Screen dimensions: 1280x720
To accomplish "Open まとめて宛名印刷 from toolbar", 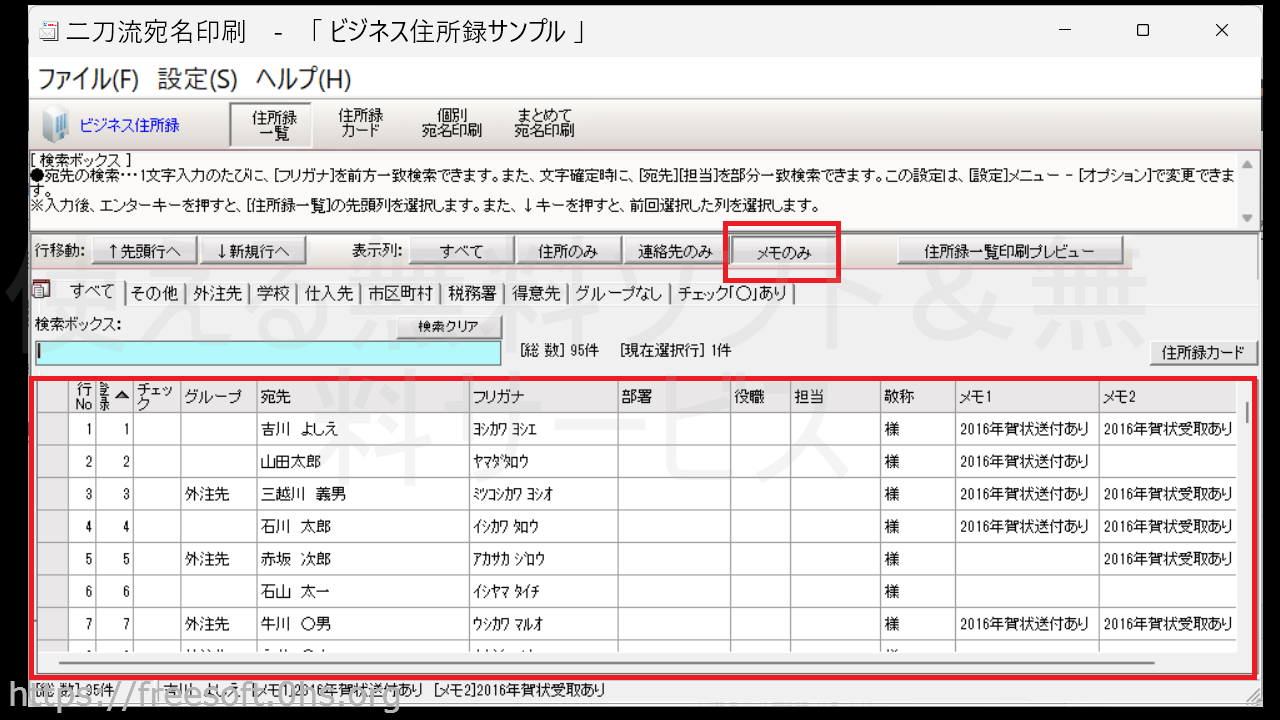I will [544, 124].
